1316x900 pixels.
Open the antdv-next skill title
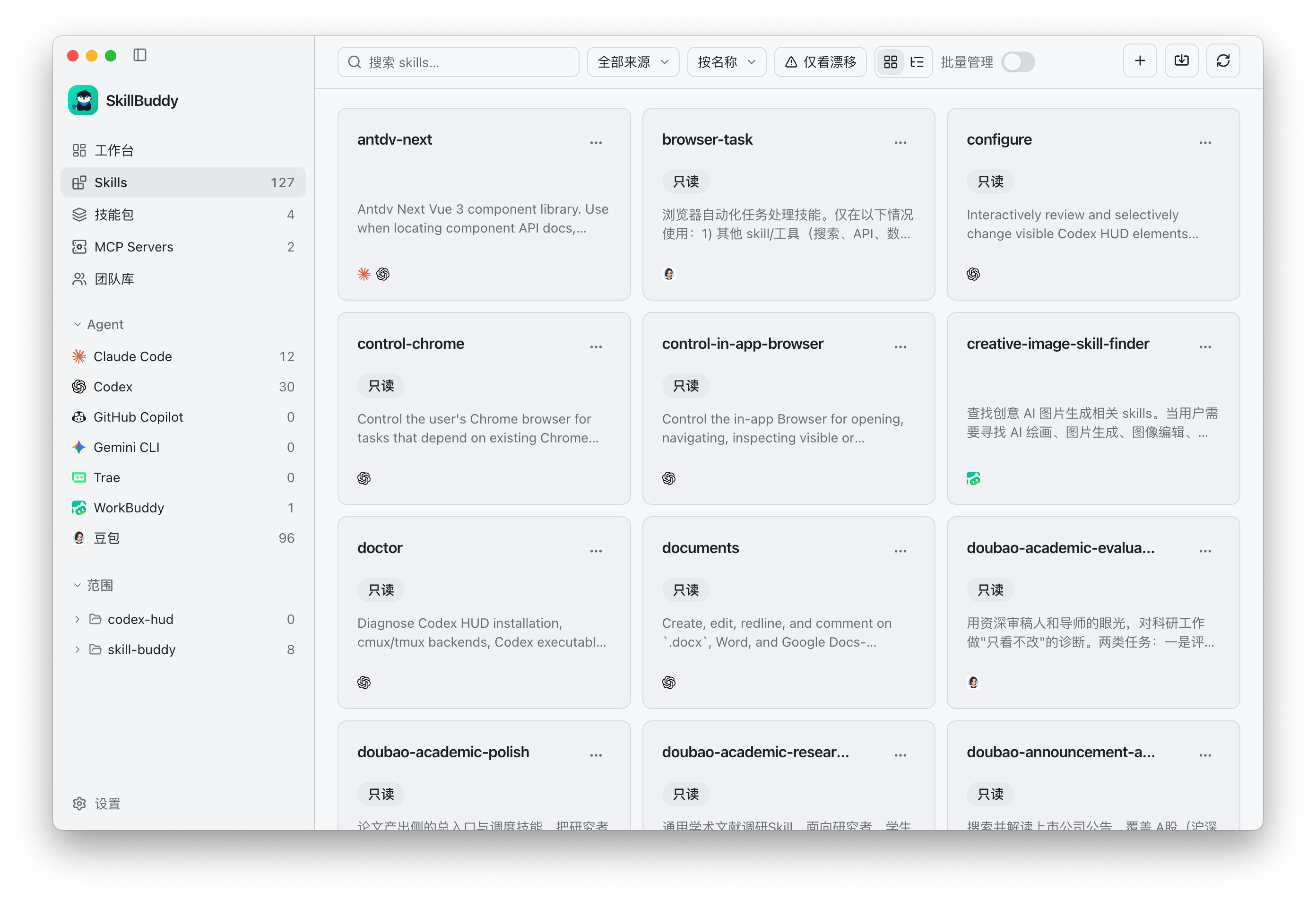[x=395, y=139]
